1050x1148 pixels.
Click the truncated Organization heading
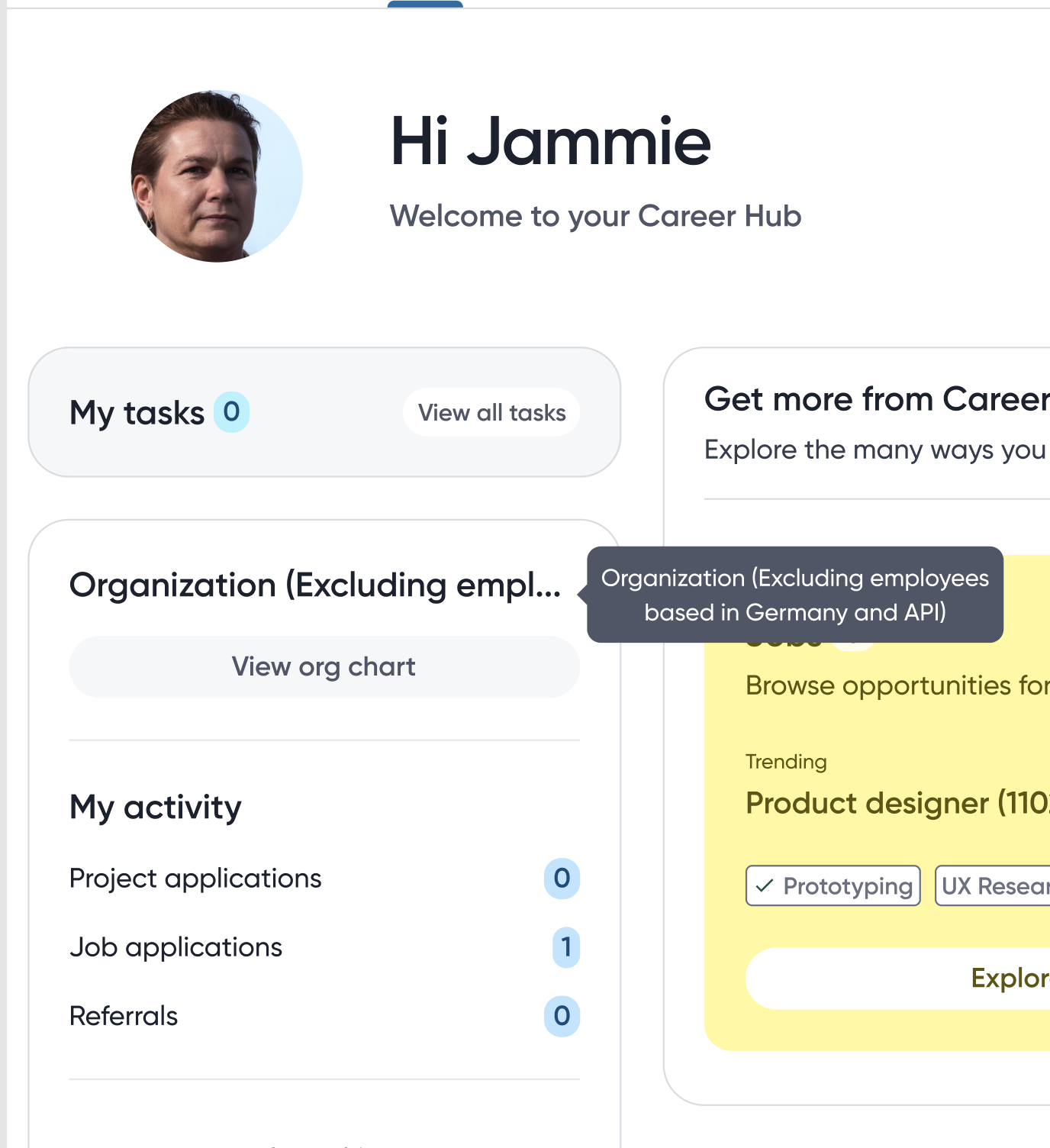315,585
